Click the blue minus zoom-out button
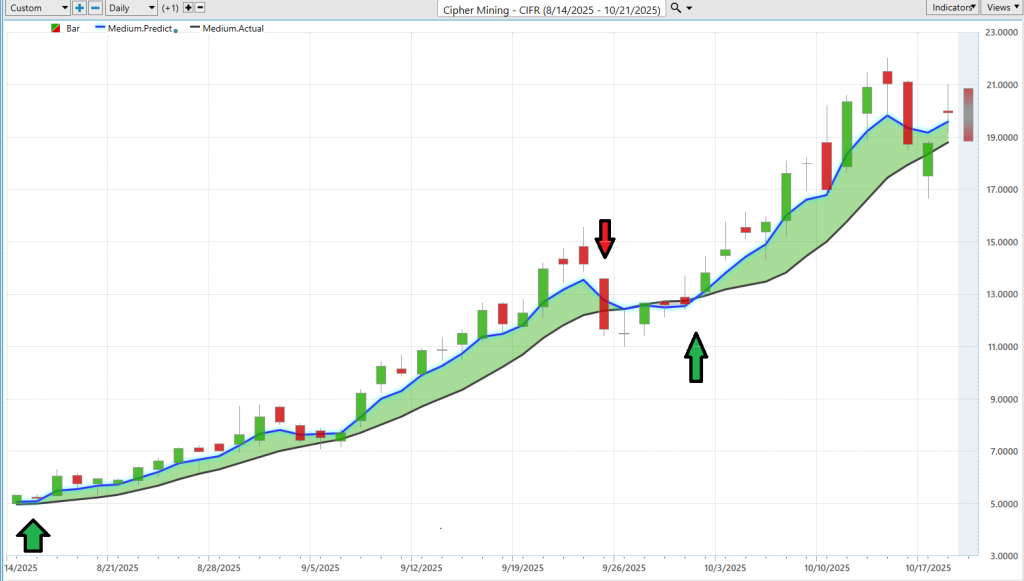Image resolution: width=1024 pixels, height=581 pixels. coord(95,8)
